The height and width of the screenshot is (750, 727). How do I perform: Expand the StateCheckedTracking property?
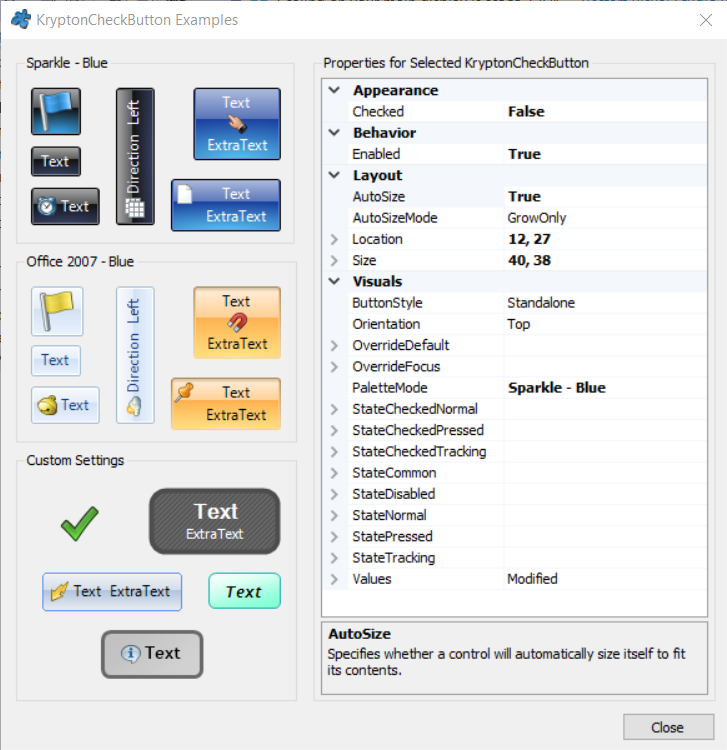(x=334, y=452)
